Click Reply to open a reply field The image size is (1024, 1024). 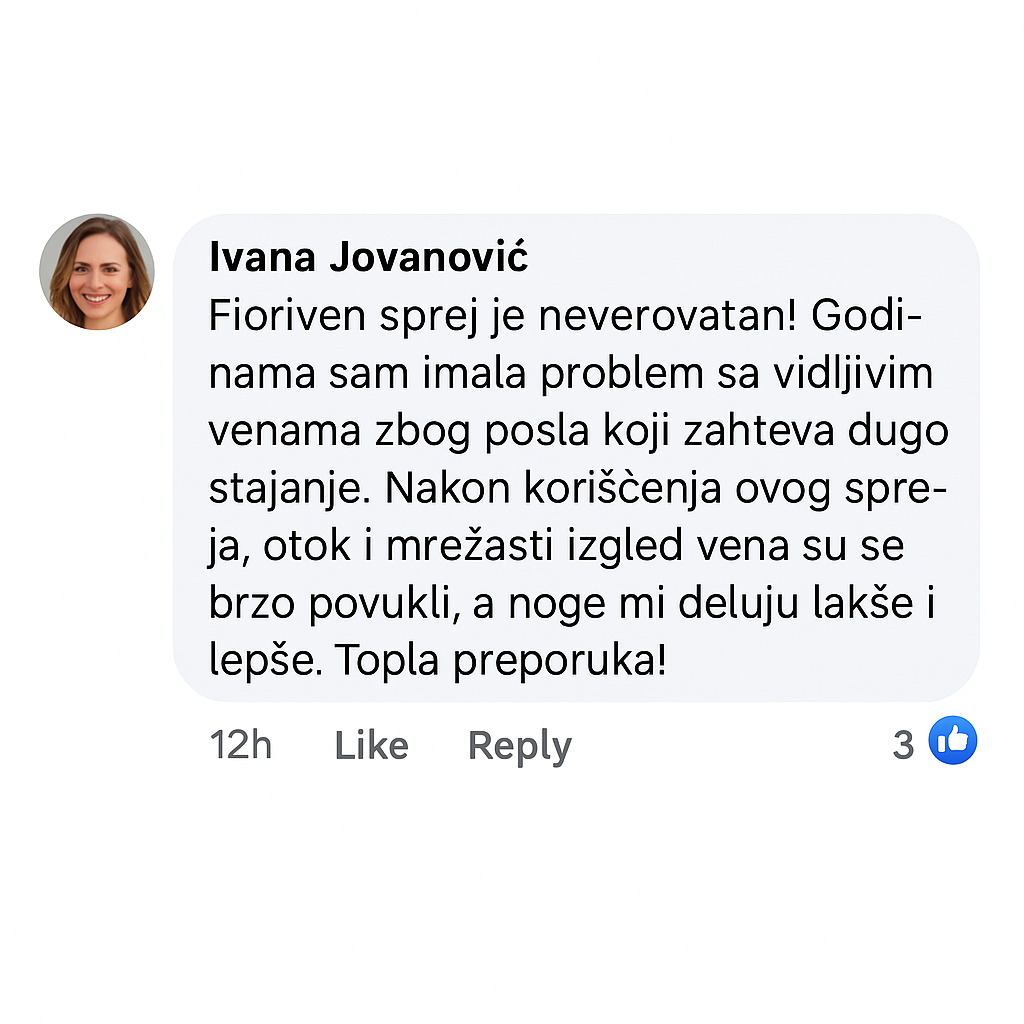519,745
